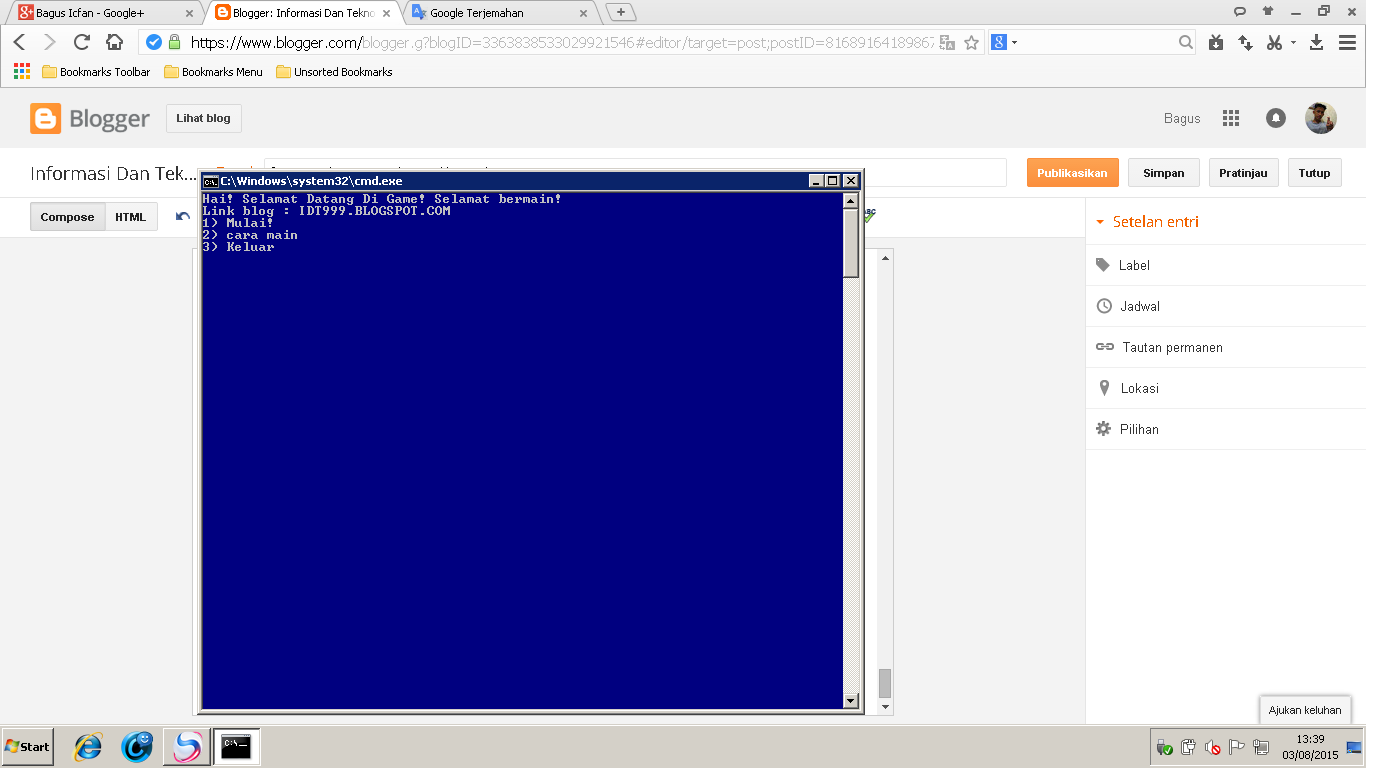Switch editor to Compose mode
The height and width of the screenshot is (784, 1392).
68,217
